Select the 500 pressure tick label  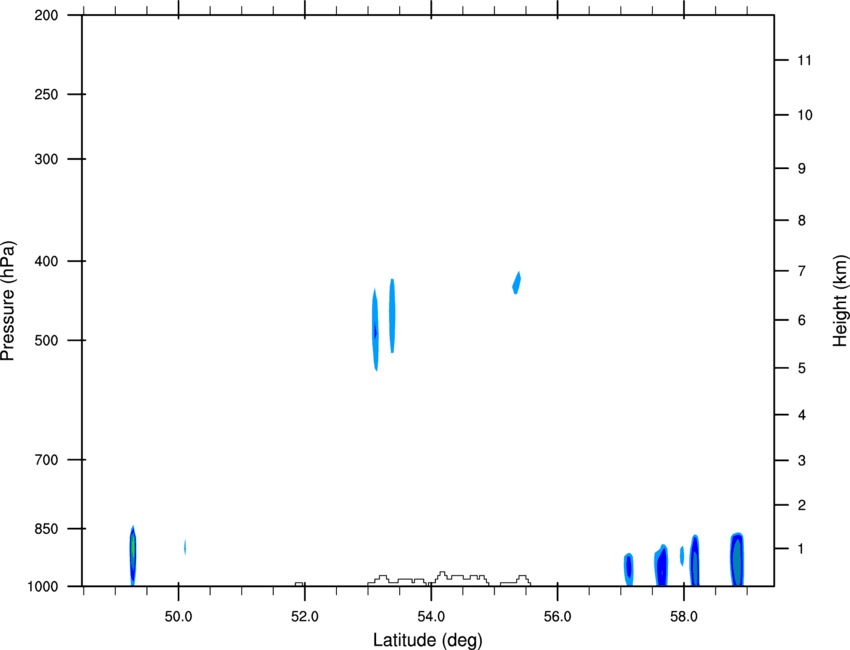[x=47, y=340]
